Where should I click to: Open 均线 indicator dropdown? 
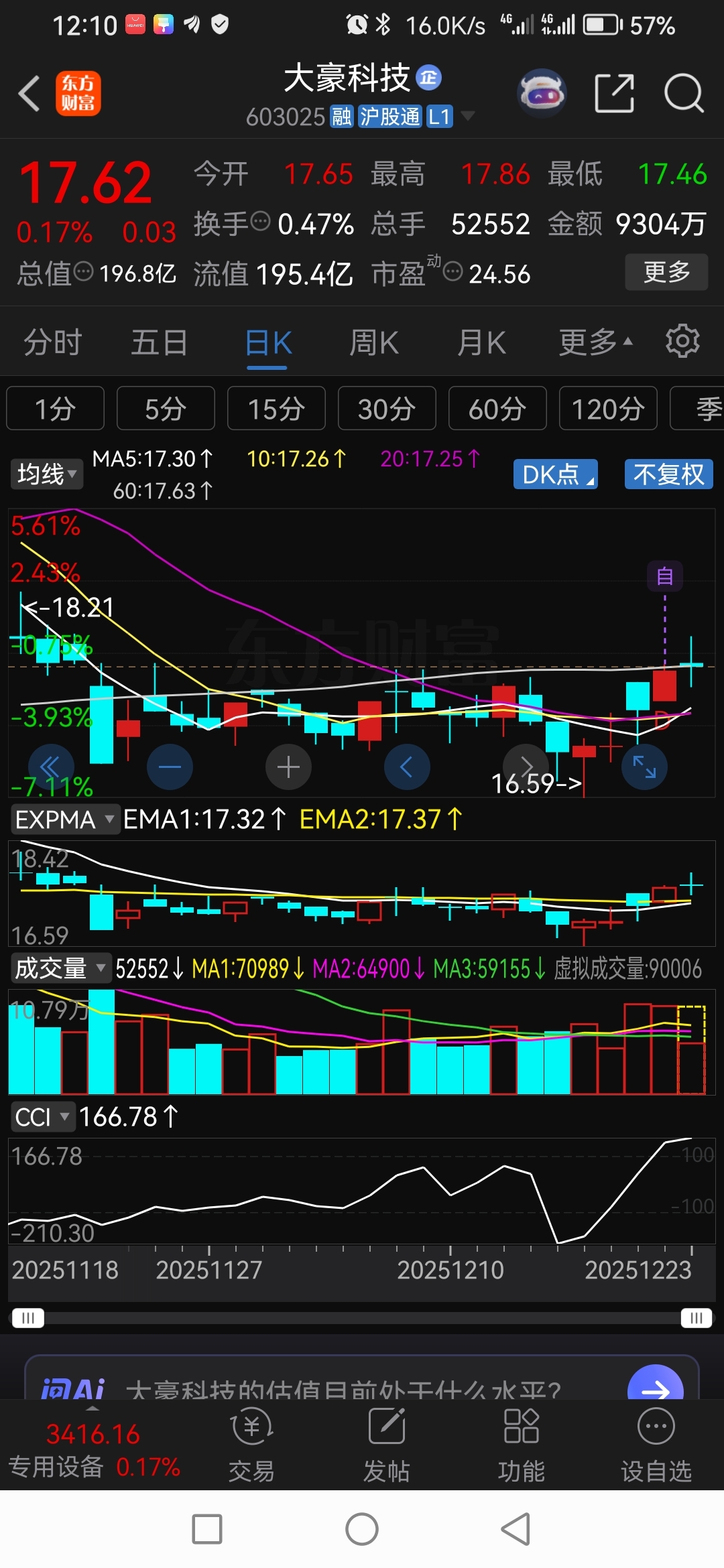coord(46,474)
